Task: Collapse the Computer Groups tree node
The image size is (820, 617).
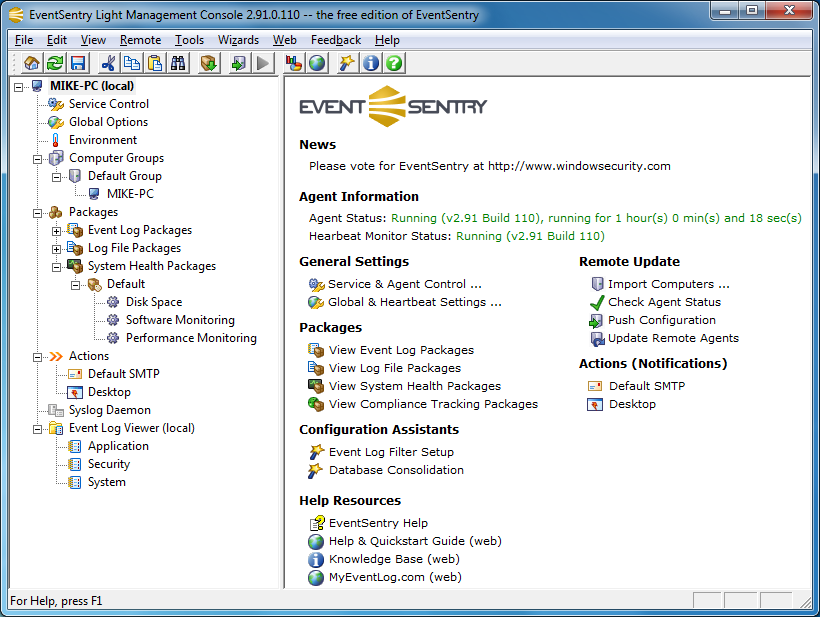Action: (37, 159)
